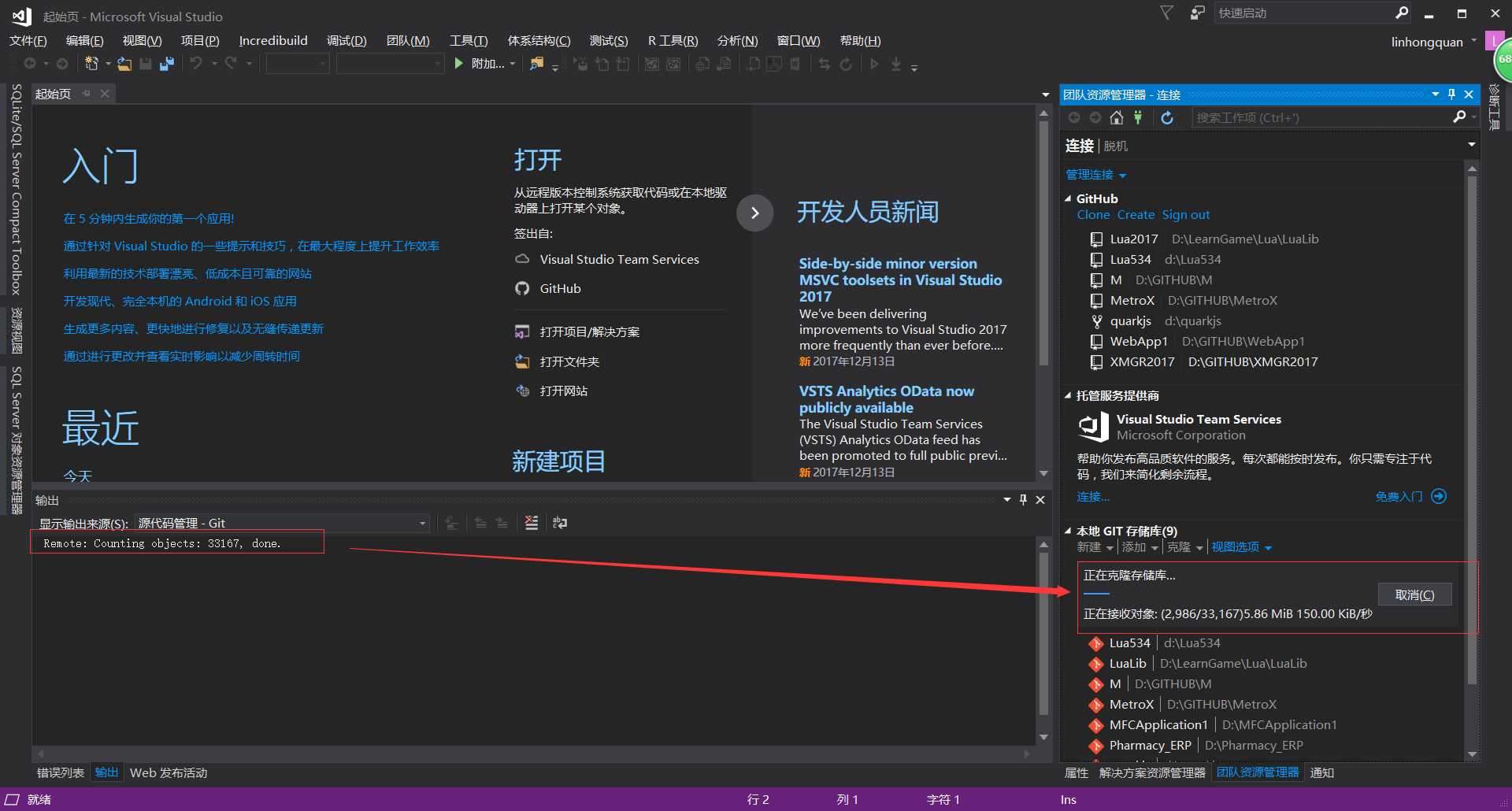
Task: Open the SQLite/SQL Server Compact Toolbox side tab
Action: 16,189
